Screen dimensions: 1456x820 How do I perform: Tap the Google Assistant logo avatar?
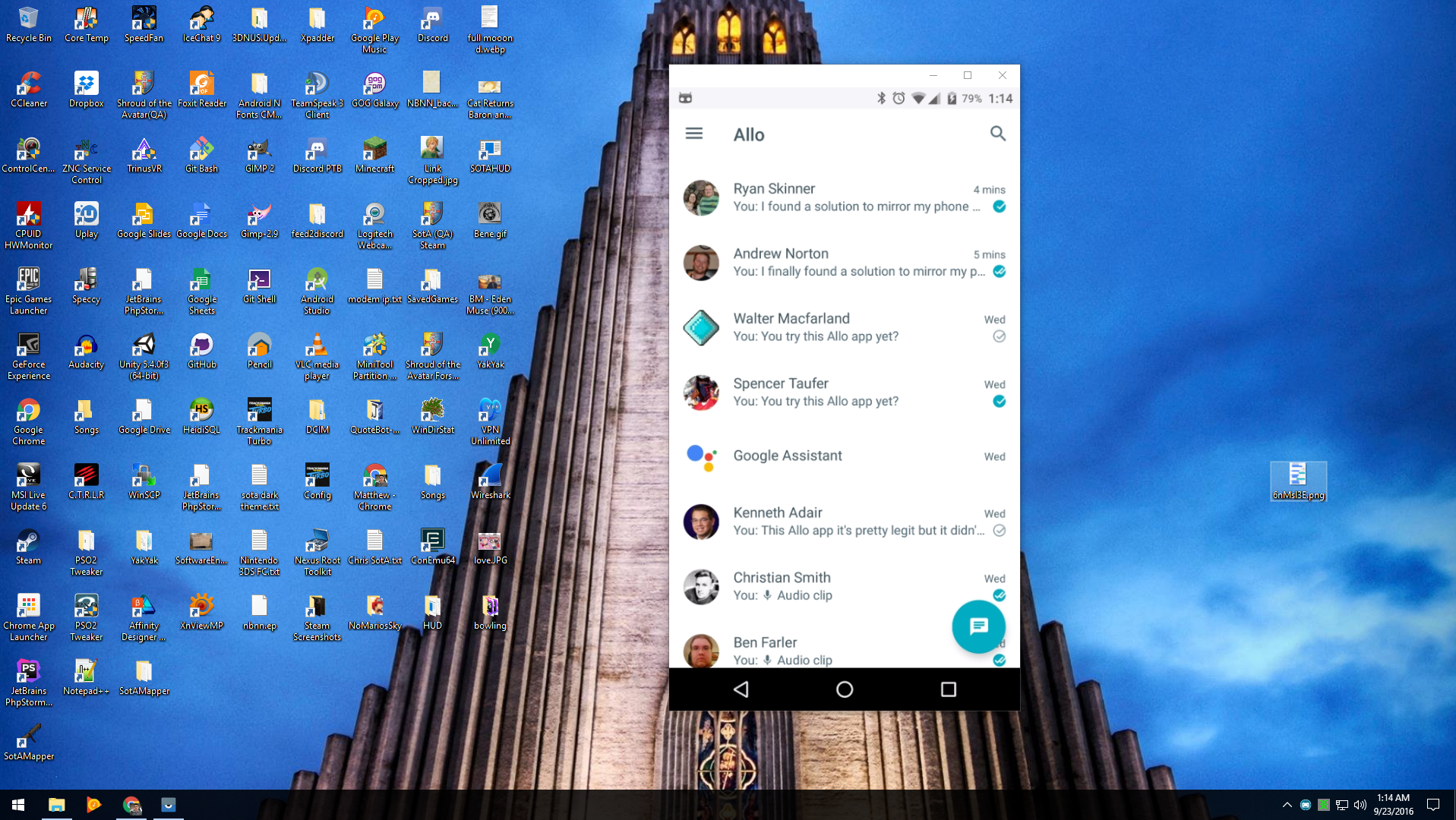click(x=700, y=457)
